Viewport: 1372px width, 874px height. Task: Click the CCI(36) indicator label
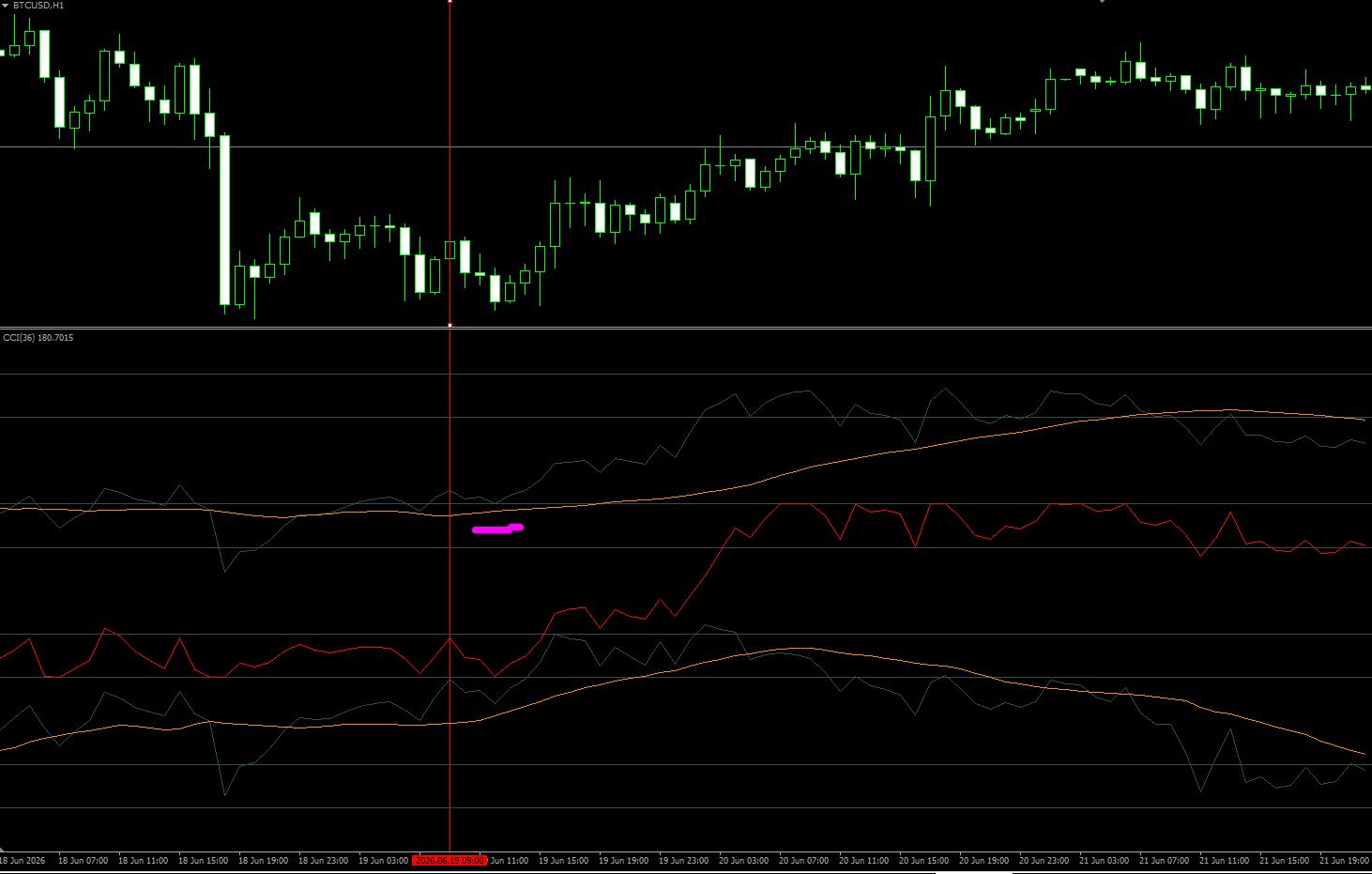[38, 338]
